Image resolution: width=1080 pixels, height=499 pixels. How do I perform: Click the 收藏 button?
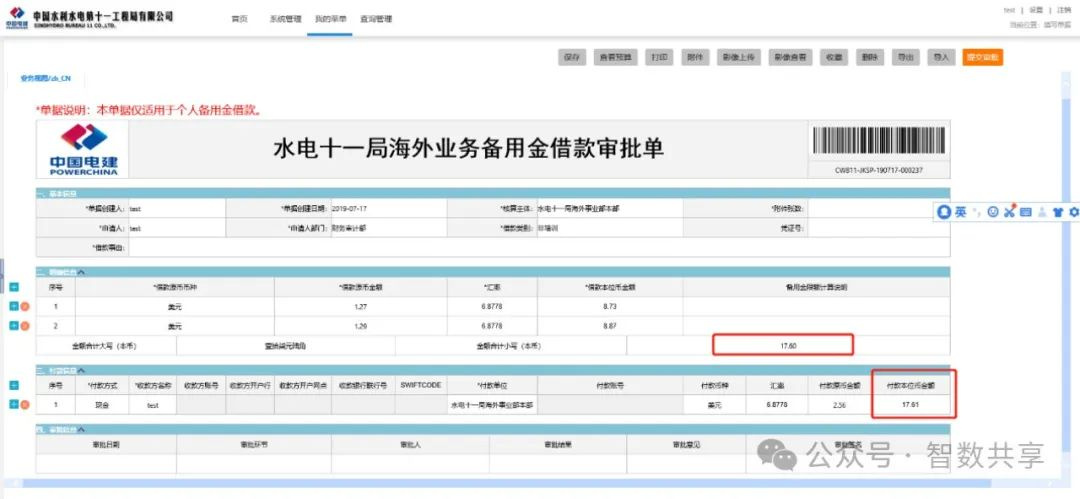[x=834, y=57]
